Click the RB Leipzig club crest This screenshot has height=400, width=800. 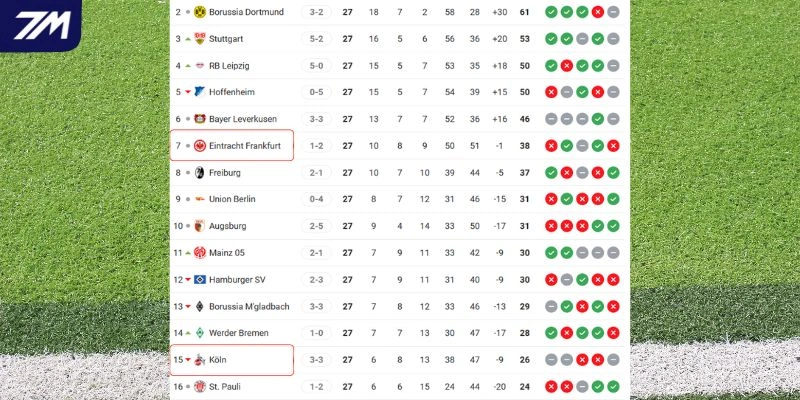click(x=199, y=66)
